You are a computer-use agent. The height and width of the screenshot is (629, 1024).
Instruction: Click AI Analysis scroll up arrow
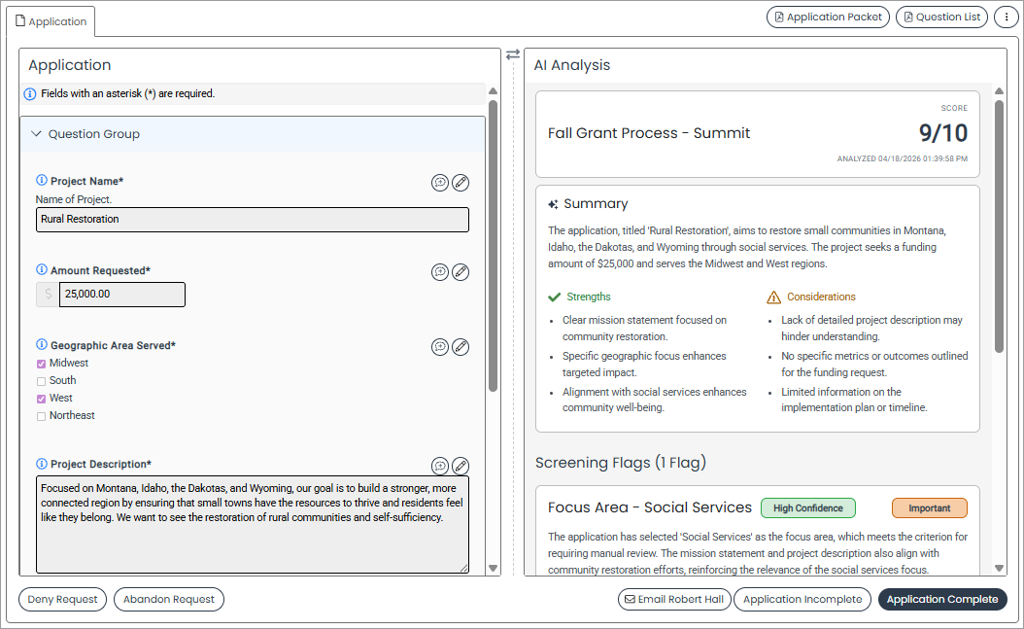[999, 91]
